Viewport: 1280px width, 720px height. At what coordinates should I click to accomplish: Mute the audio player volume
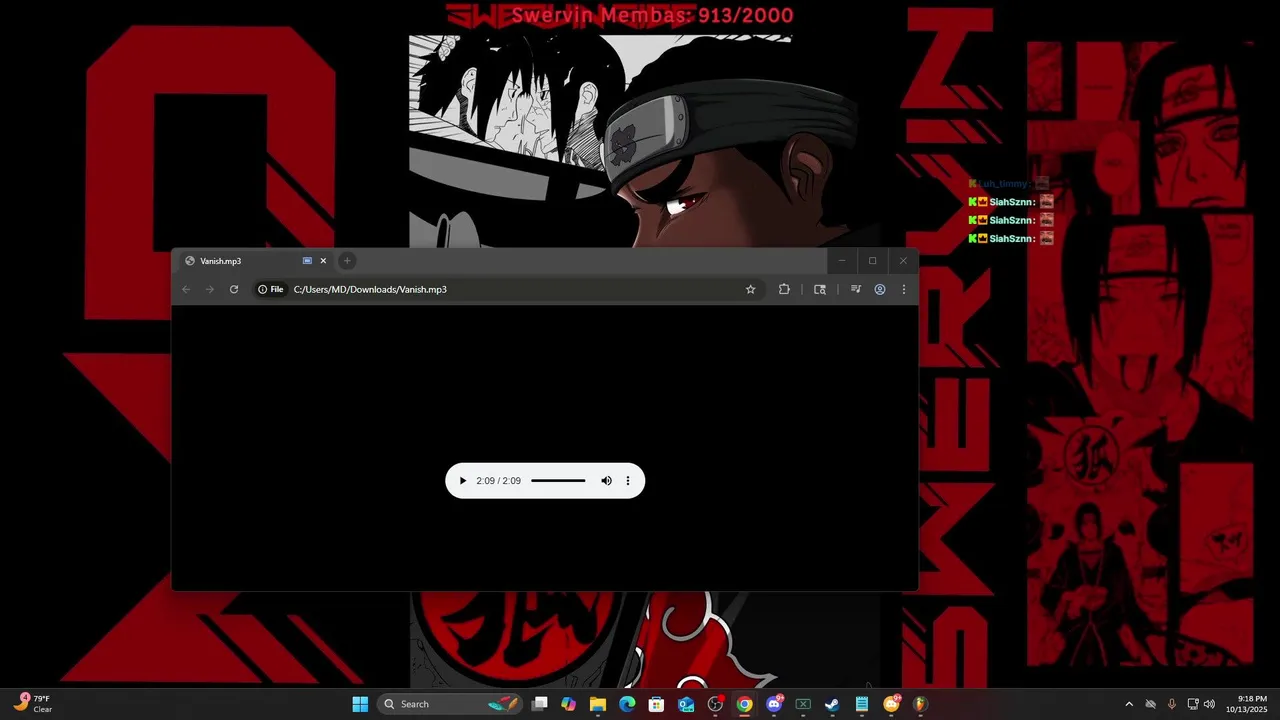(606, 481)
